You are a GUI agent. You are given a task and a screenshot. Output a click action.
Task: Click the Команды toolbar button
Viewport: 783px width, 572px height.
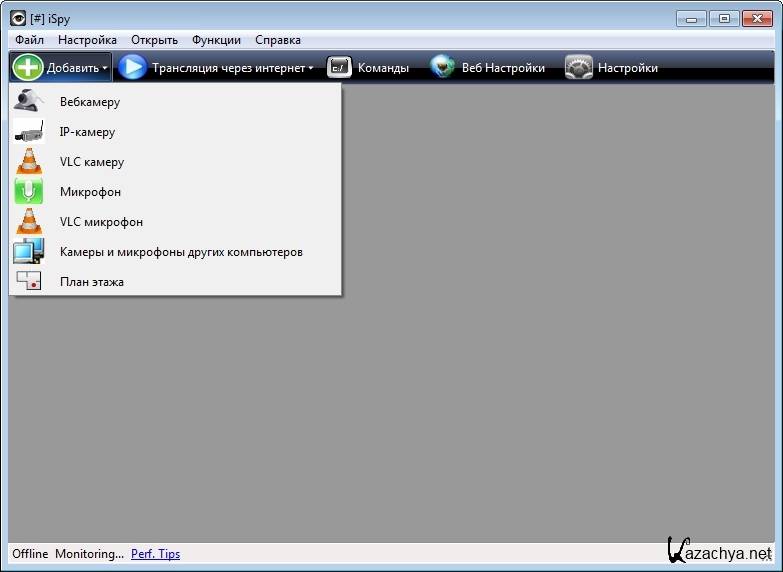(369, 68)
